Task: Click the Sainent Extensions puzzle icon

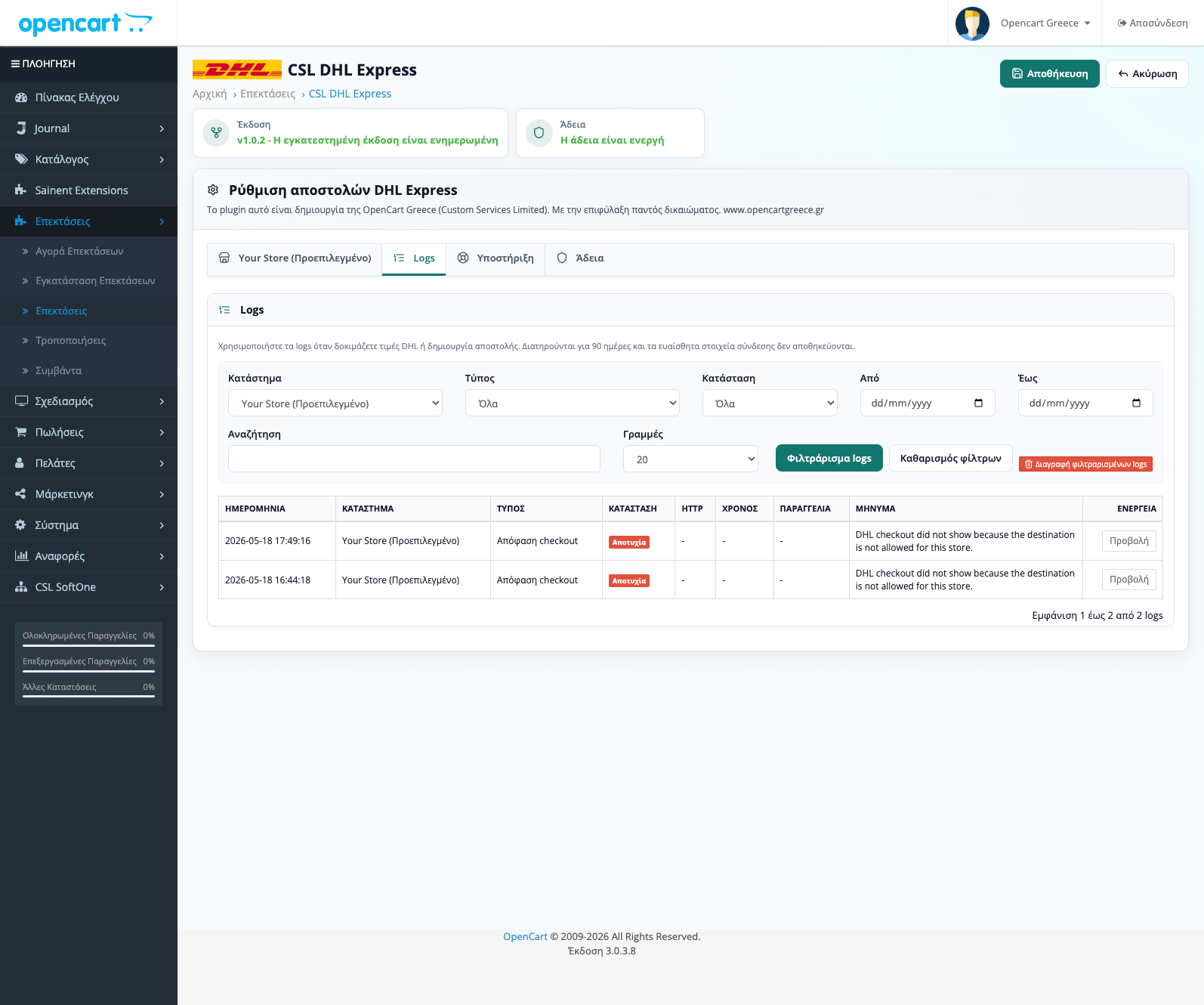Action: (x=21, y=190)
